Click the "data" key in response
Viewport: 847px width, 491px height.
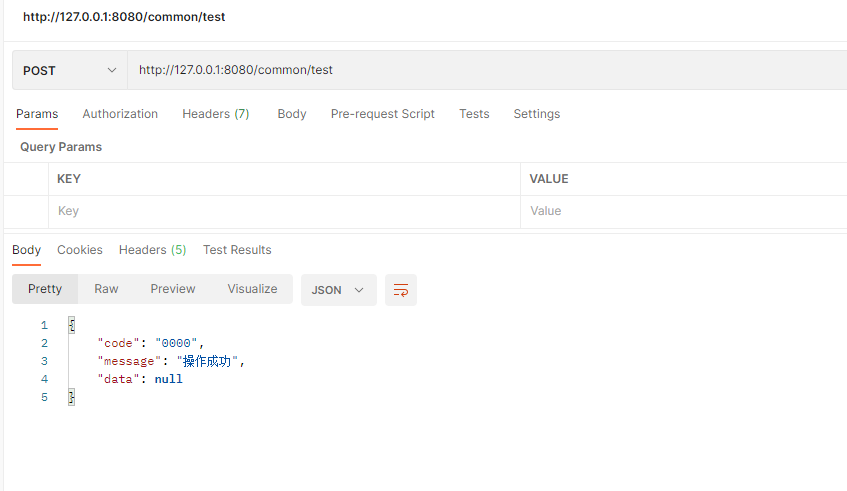click(118, 379)
